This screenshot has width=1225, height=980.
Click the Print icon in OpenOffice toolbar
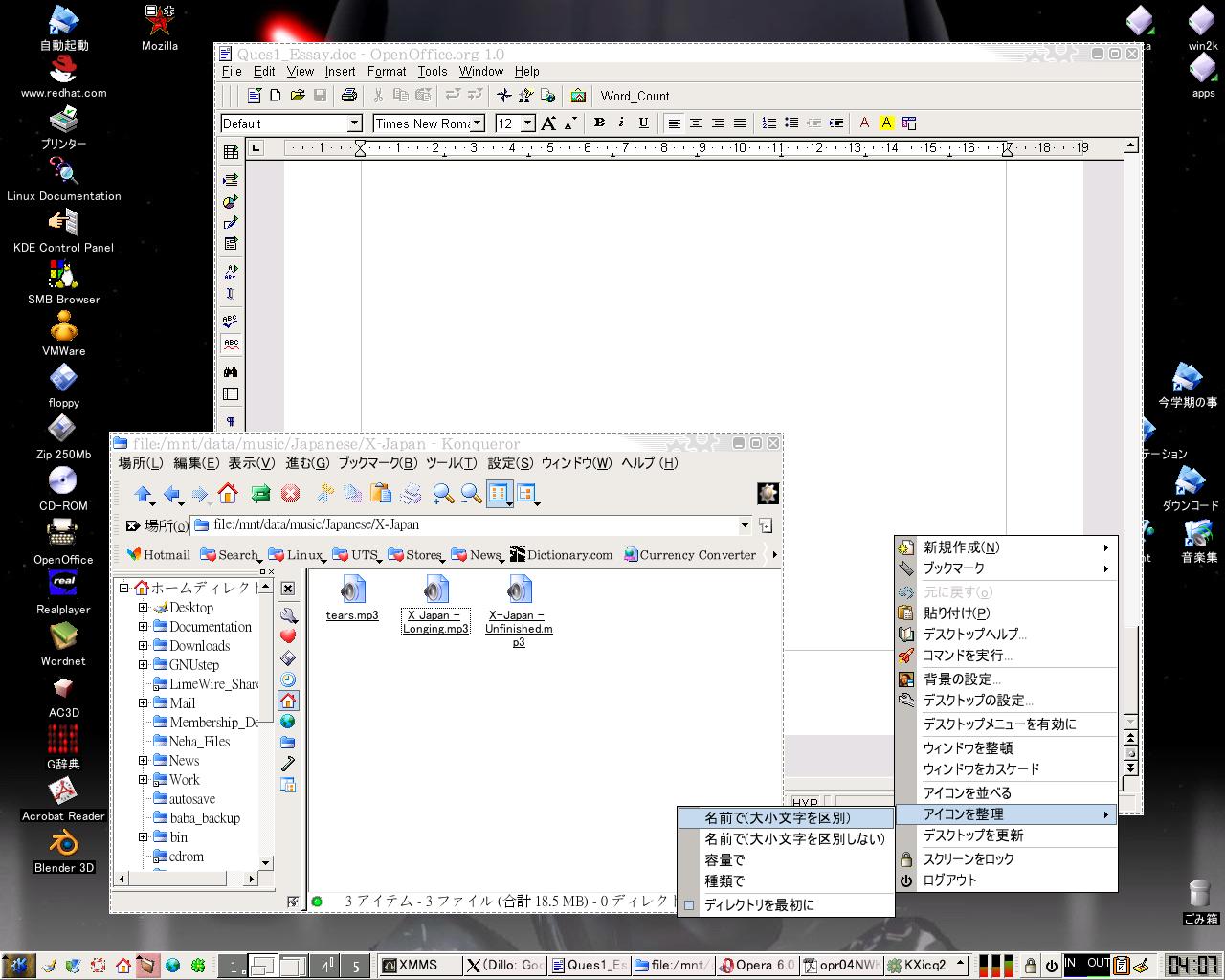point(349,96)
